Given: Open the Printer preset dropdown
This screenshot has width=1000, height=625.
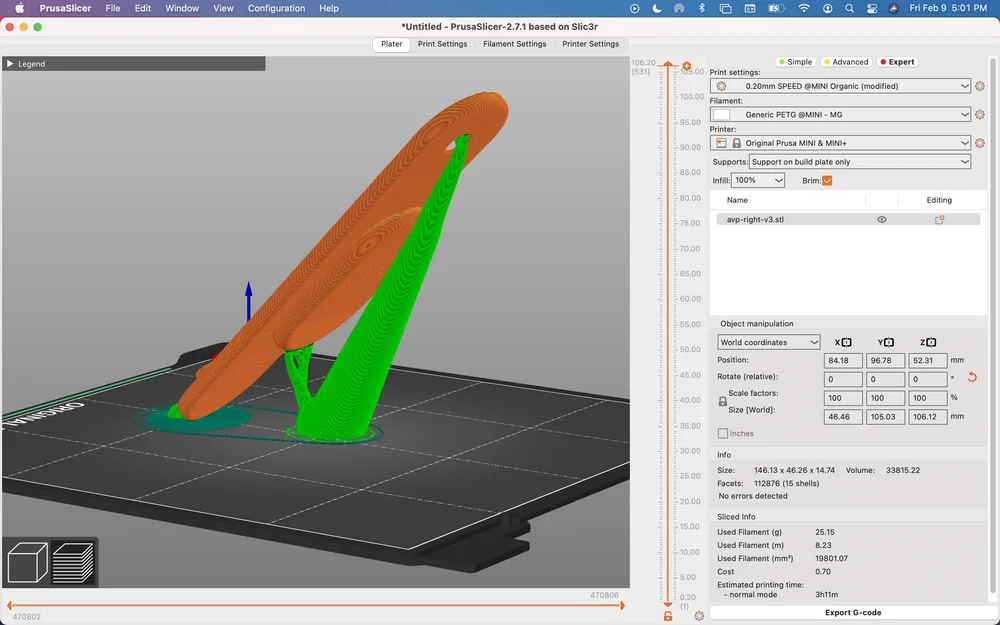Looking at the screenshot, I should click(840, 143).
